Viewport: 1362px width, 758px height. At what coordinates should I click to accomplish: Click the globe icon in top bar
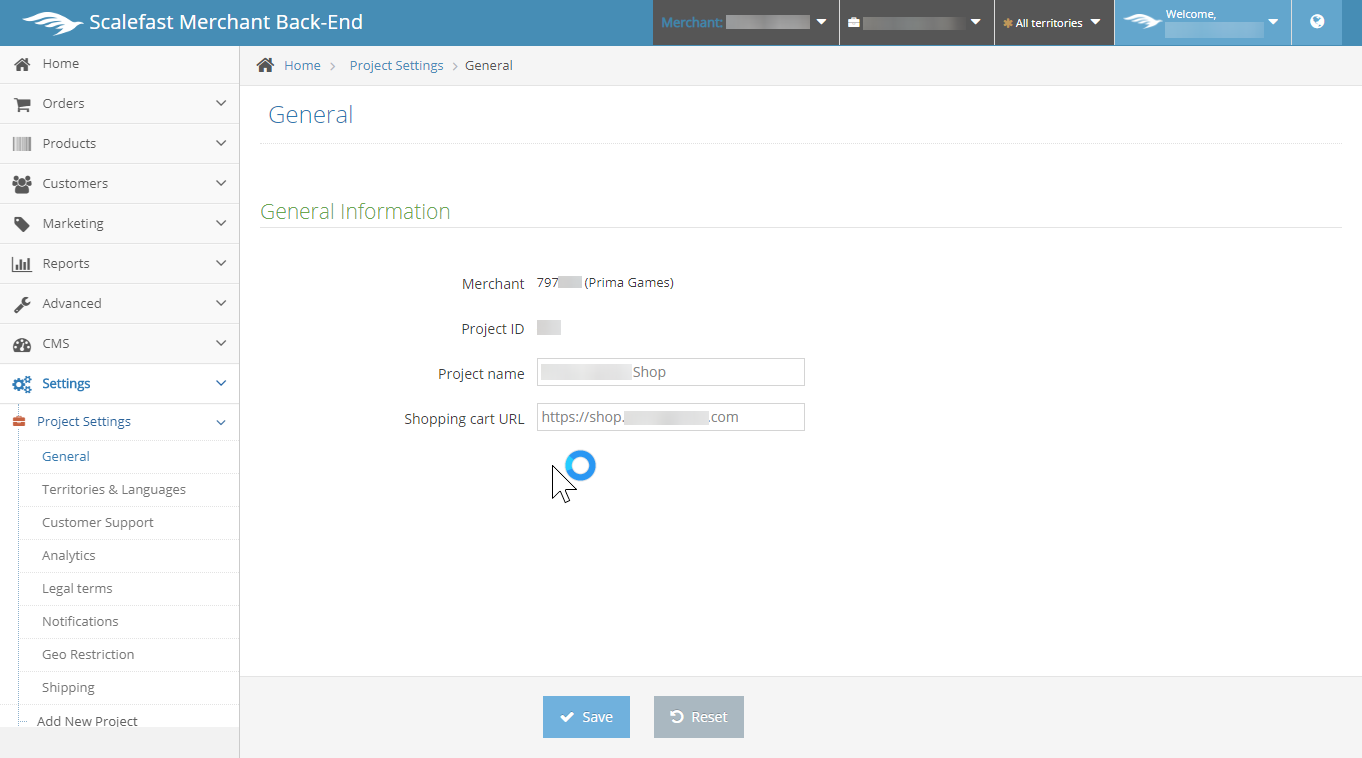coord(1317,22)
